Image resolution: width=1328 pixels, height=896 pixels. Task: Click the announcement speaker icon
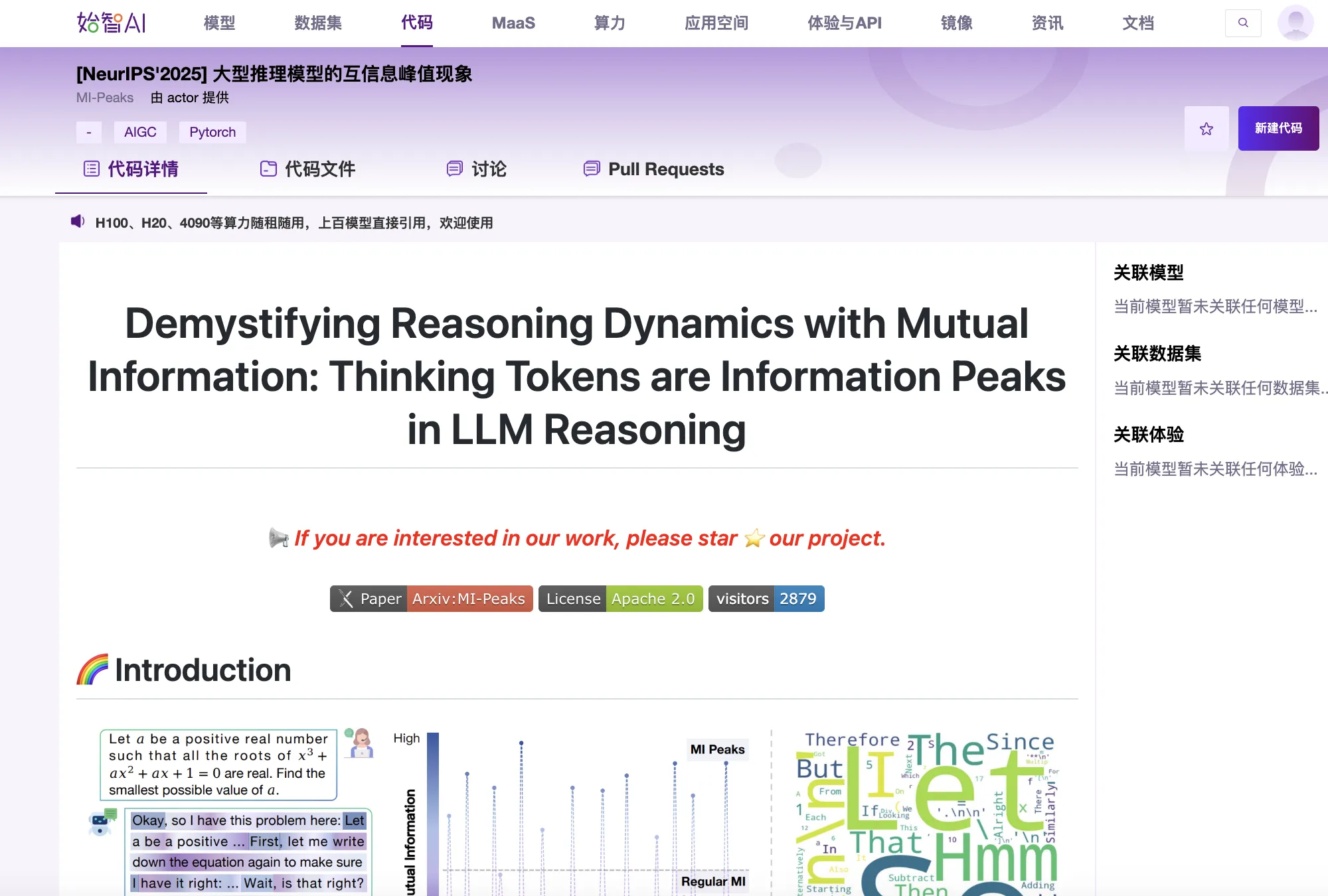click(x=78, y=222)
